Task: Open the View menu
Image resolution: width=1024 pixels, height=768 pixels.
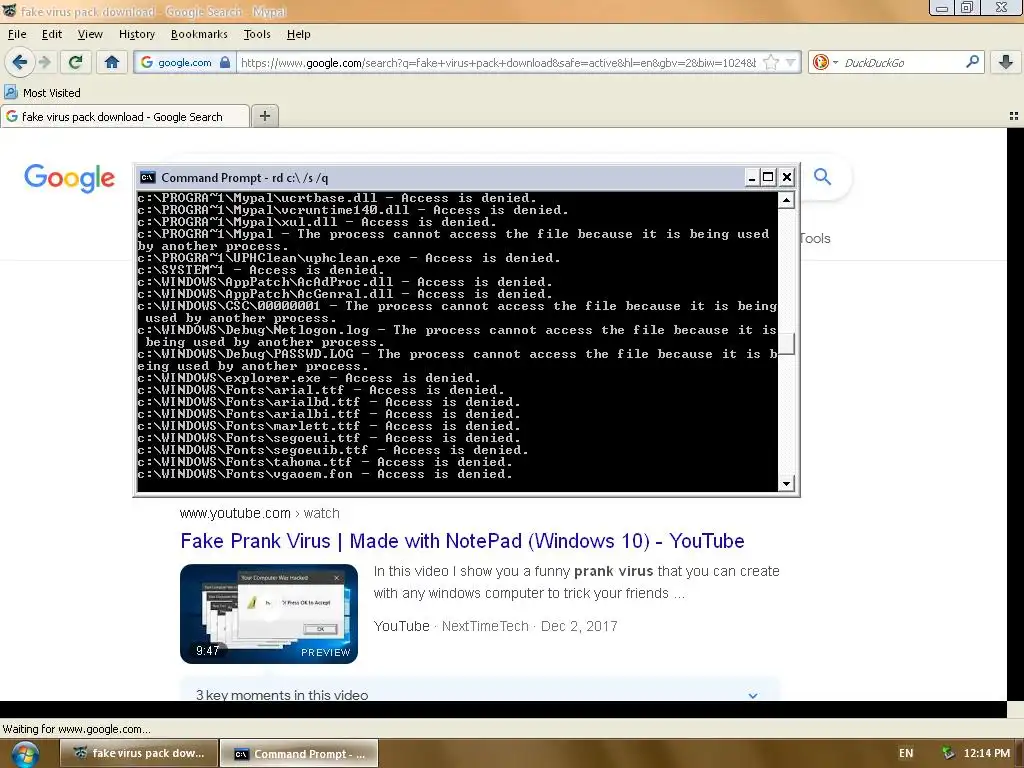Action: [90, 34]
